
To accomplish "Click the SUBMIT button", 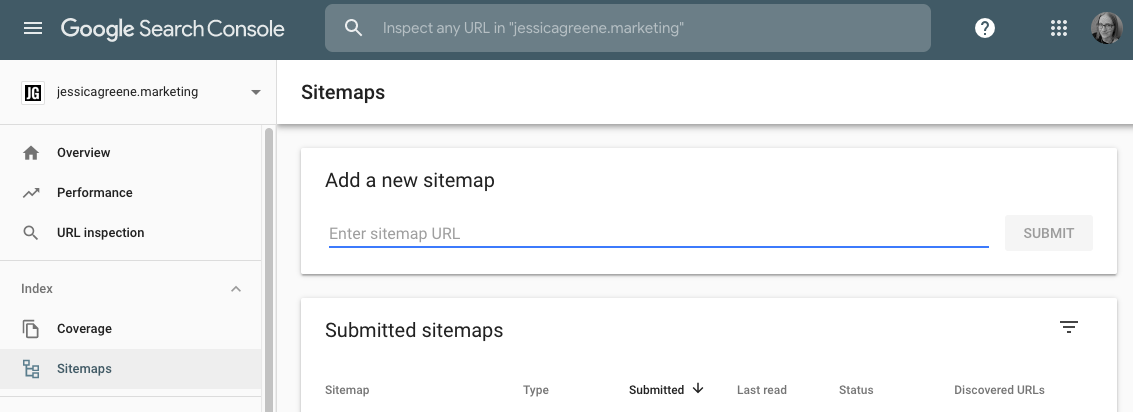I will click(x=1048, y=233).
